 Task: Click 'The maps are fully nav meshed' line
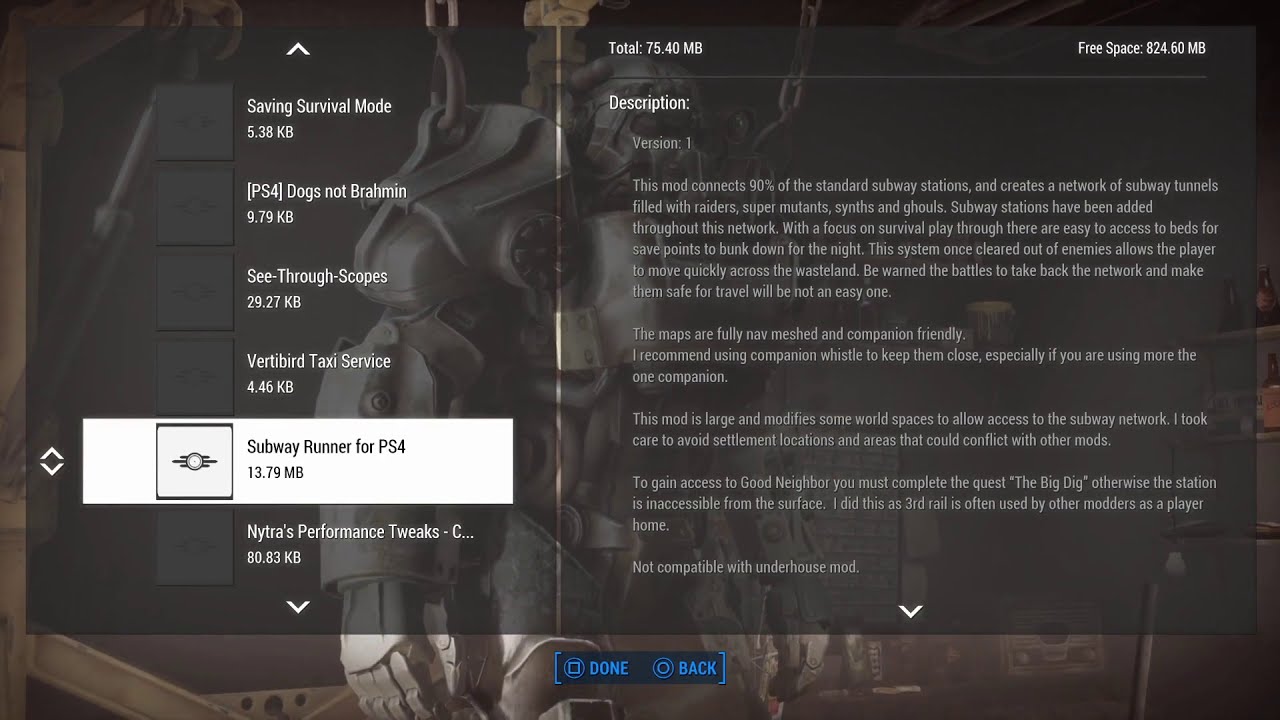pos(798,334)
